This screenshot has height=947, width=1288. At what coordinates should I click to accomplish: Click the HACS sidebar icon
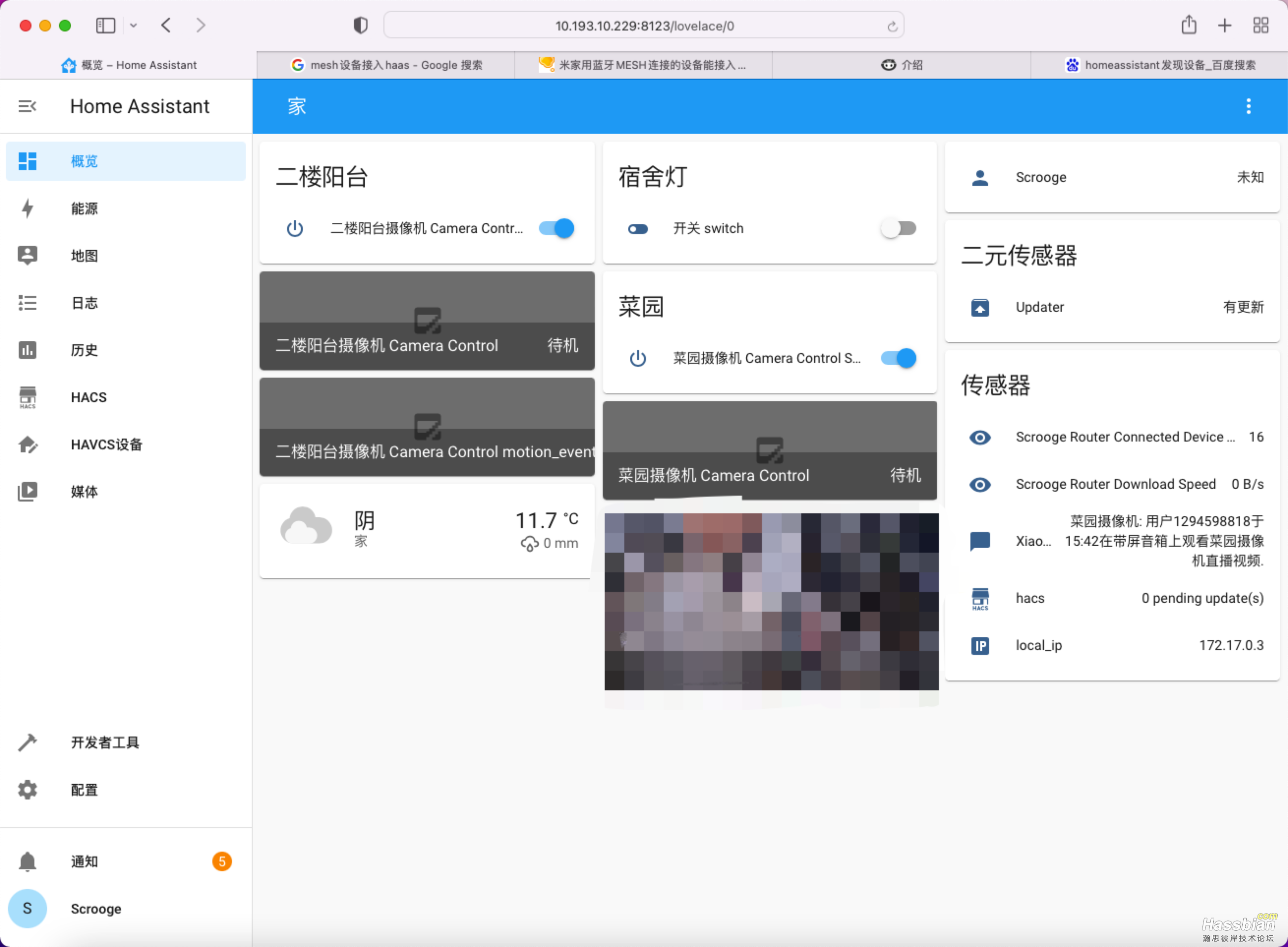(28, 397)
